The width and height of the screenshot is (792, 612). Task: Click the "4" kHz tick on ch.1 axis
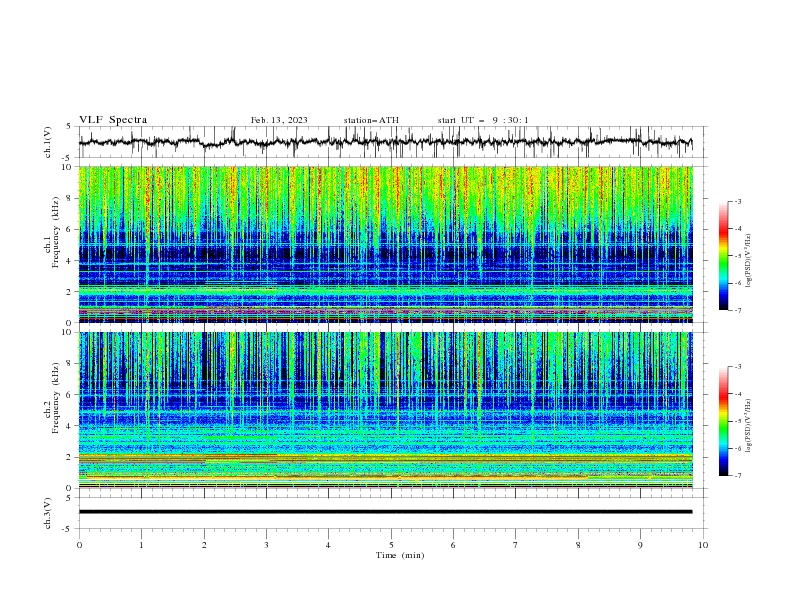(71, 261)
